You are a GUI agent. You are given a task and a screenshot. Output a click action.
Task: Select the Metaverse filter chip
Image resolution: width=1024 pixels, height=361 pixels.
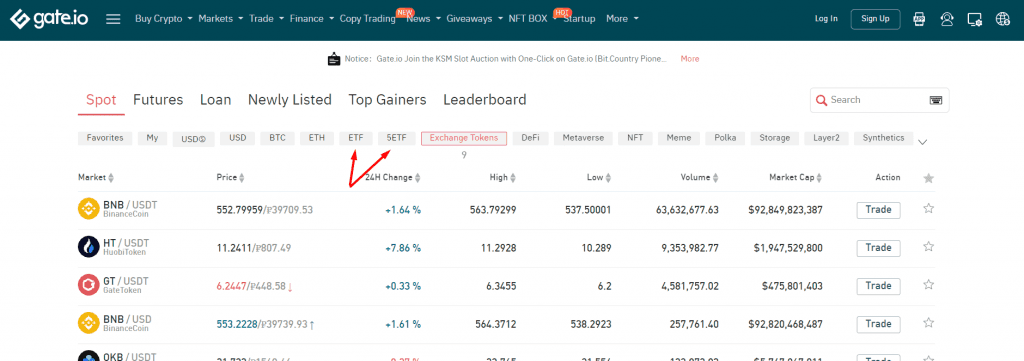tap(583, 138)
